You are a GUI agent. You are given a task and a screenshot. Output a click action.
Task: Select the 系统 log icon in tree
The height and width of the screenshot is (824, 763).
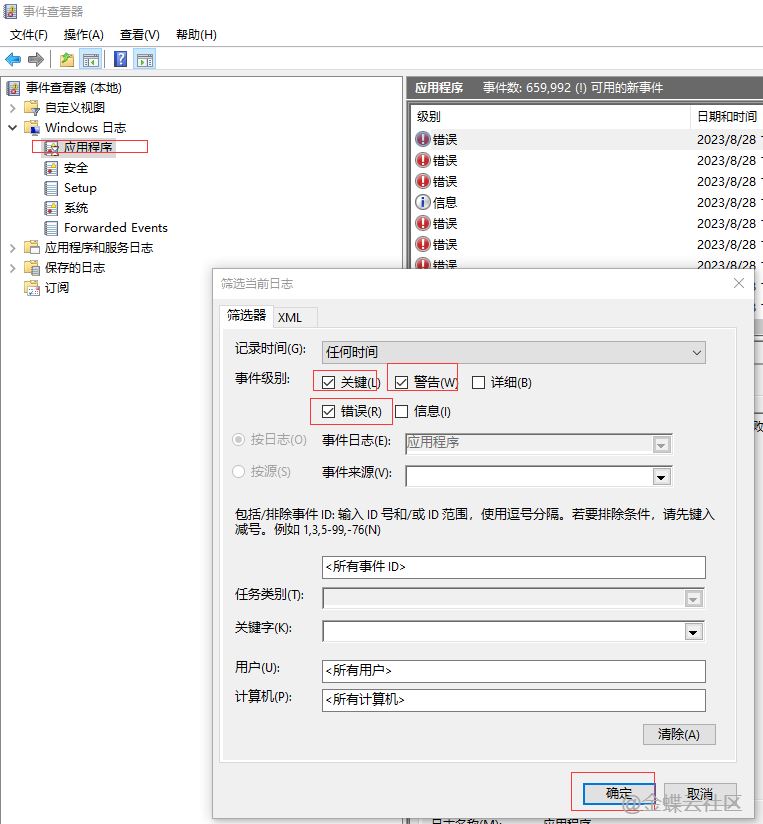pyautogui.click(x=51, y=208)
